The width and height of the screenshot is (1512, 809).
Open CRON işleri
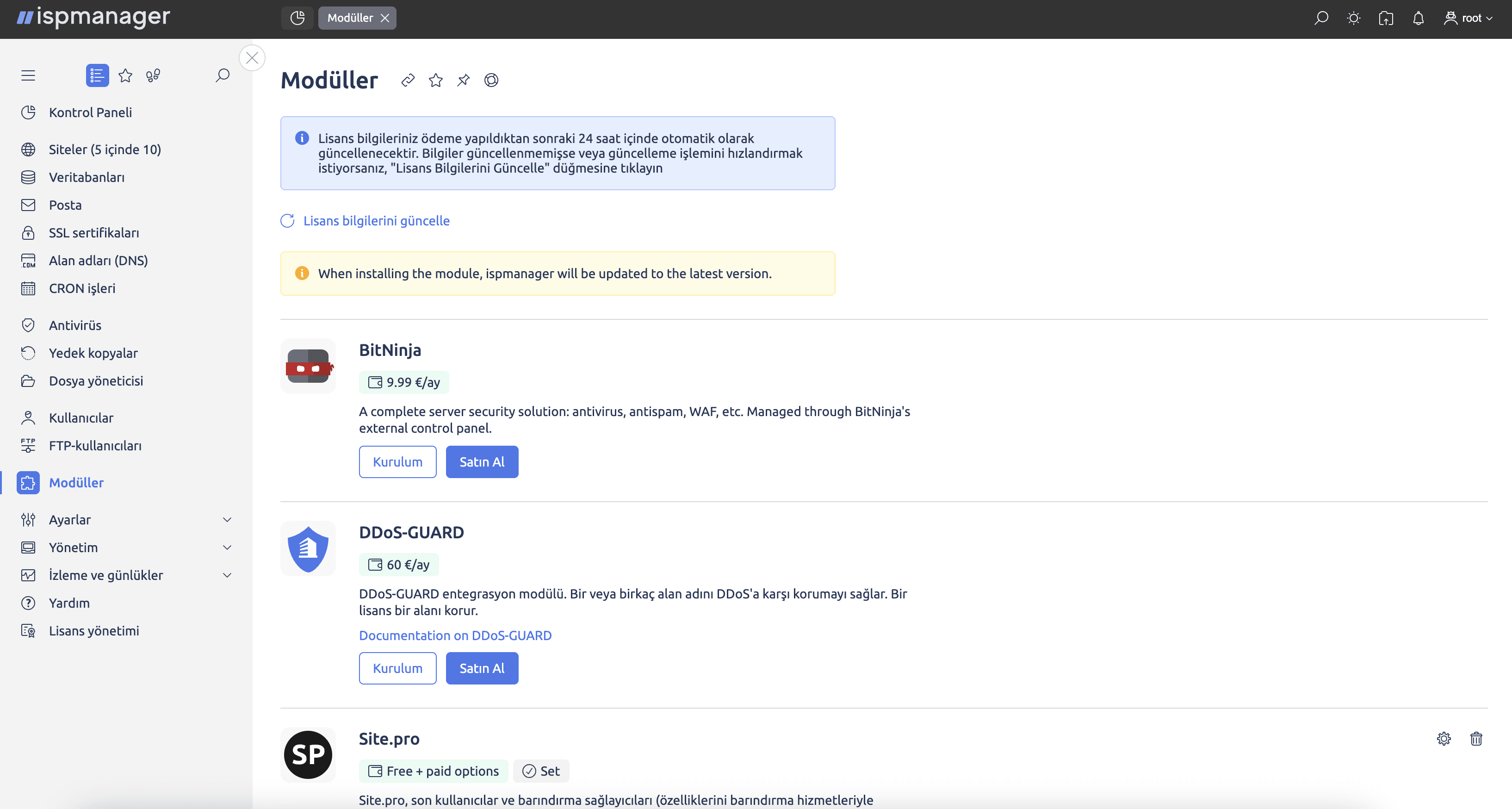coord(82,288)
